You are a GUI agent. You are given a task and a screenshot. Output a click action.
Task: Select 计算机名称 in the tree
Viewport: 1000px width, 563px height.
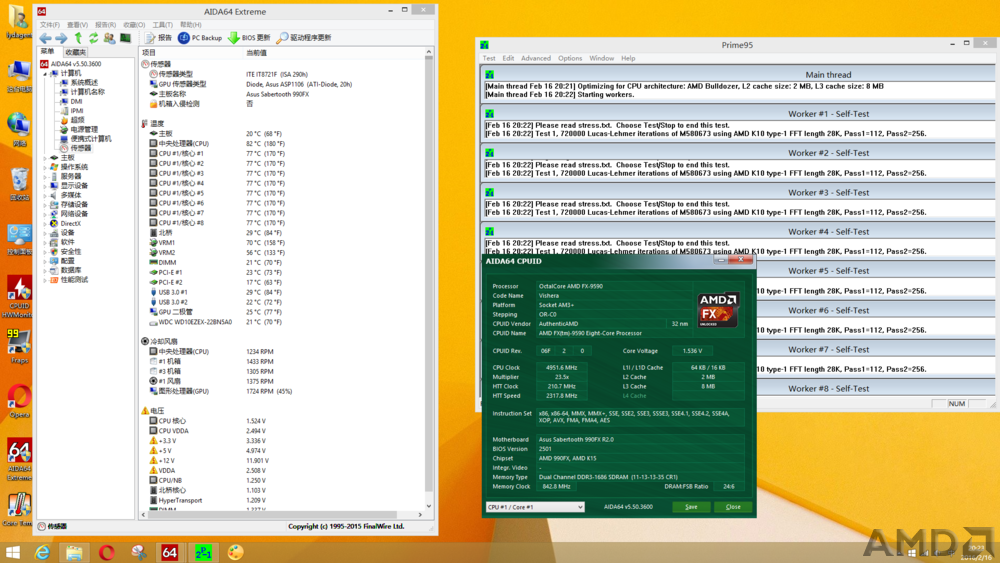(x=88, y=92)
